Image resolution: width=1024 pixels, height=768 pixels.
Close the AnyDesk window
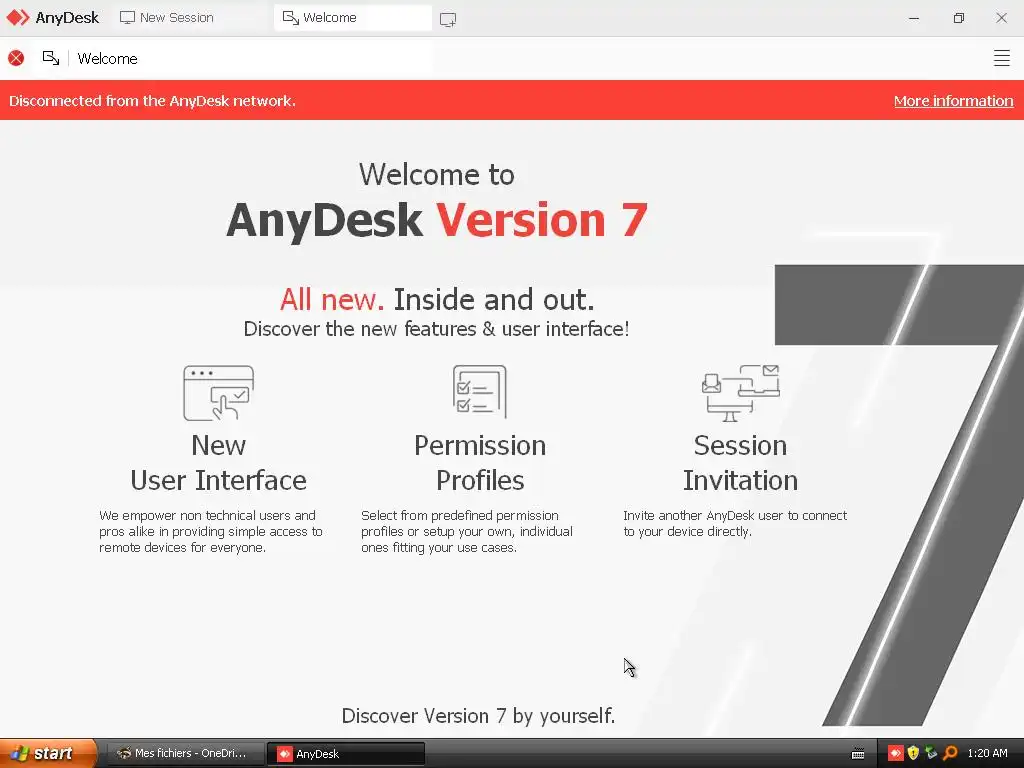tap(1001, 18)
